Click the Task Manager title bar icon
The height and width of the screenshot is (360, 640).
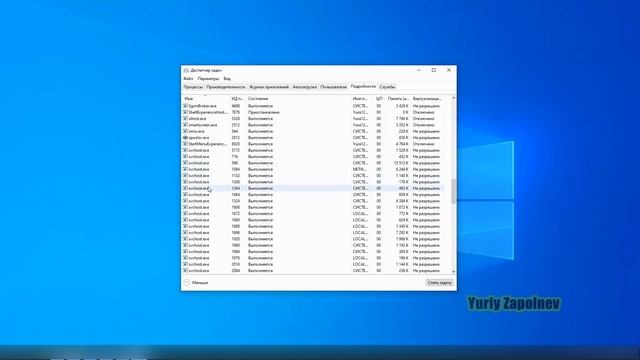click(x=186, y=70)
